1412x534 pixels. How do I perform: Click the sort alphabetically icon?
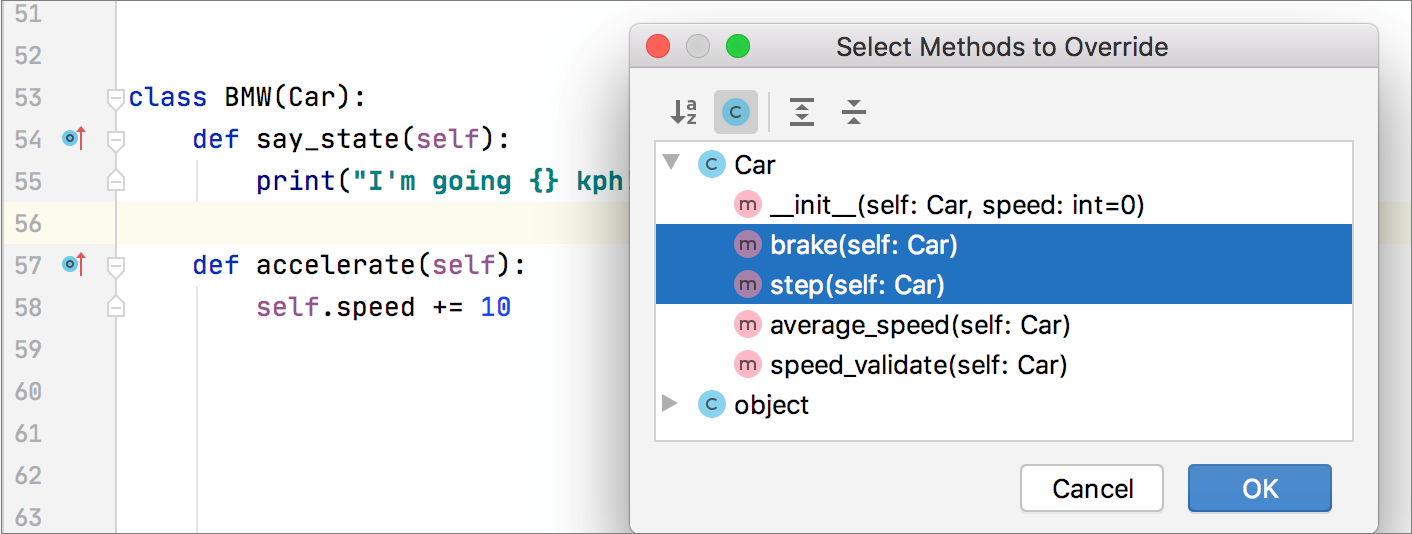pyautogui.click(x=684, y=112)
